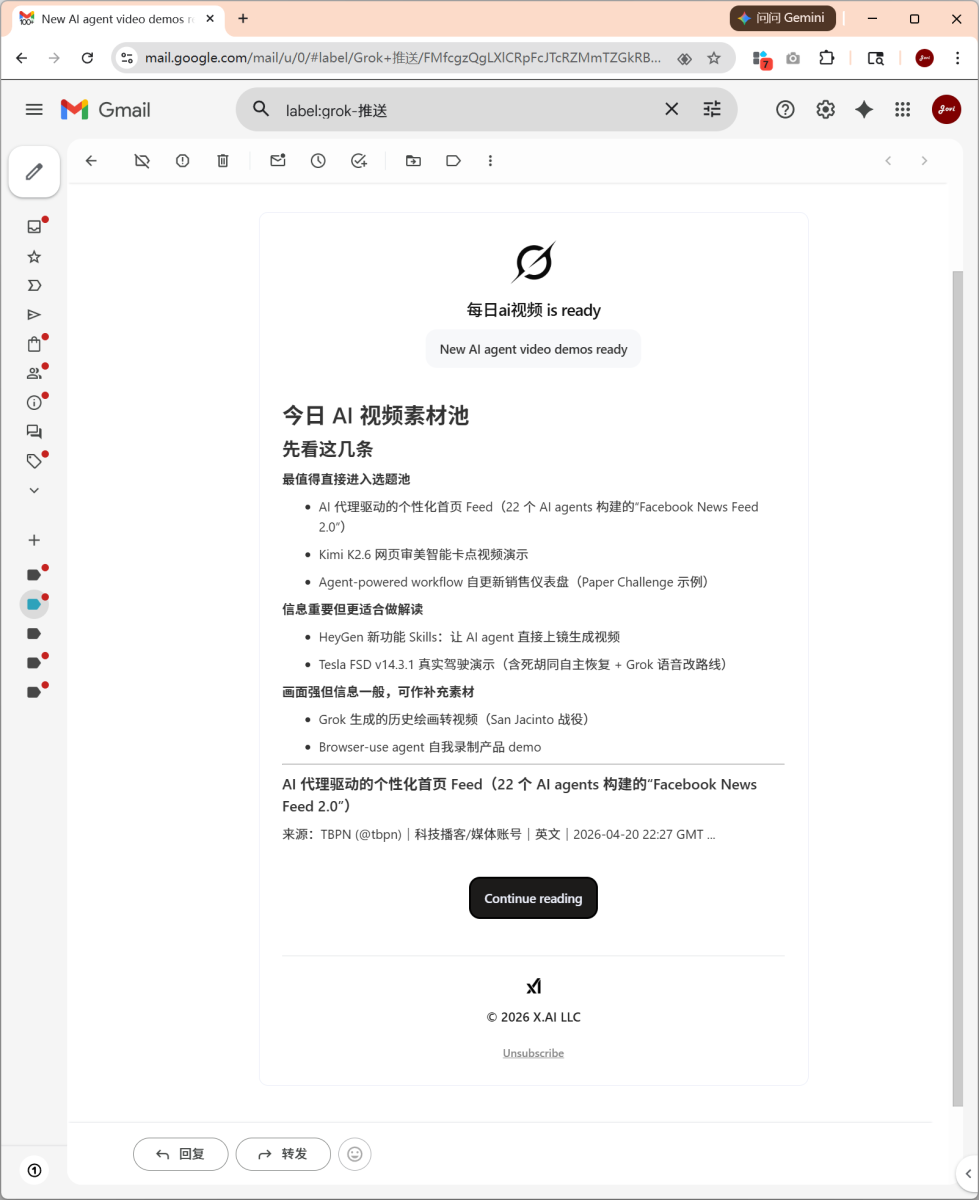Image resolution: width=979 pixels, height=1200 pixels.
Task: Expand More items in the sidebar
Action: click(34, 490)
